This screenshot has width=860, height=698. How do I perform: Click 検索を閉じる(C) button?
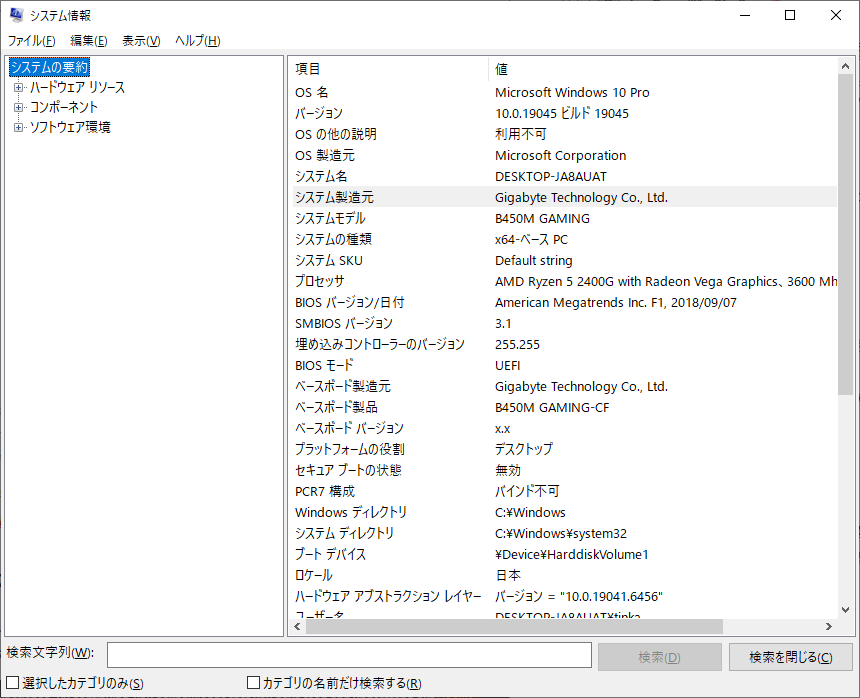click(790, 657)
